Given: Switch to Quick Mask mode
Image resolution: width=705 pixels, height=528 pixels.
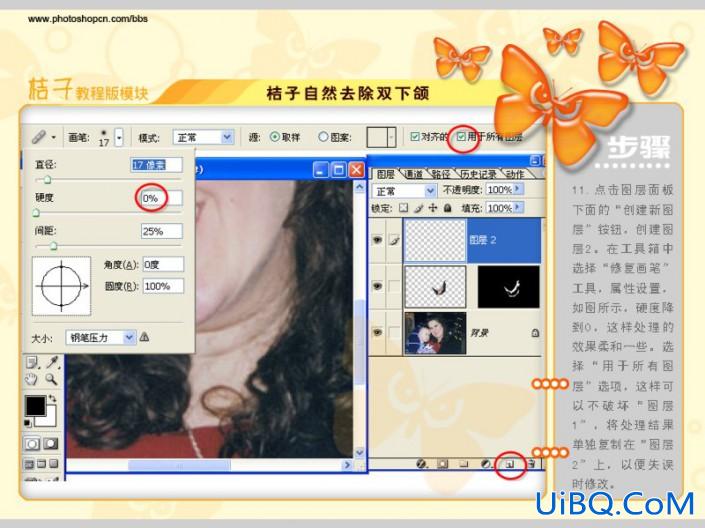Looking at the screenshot, I should pos(51,444).
